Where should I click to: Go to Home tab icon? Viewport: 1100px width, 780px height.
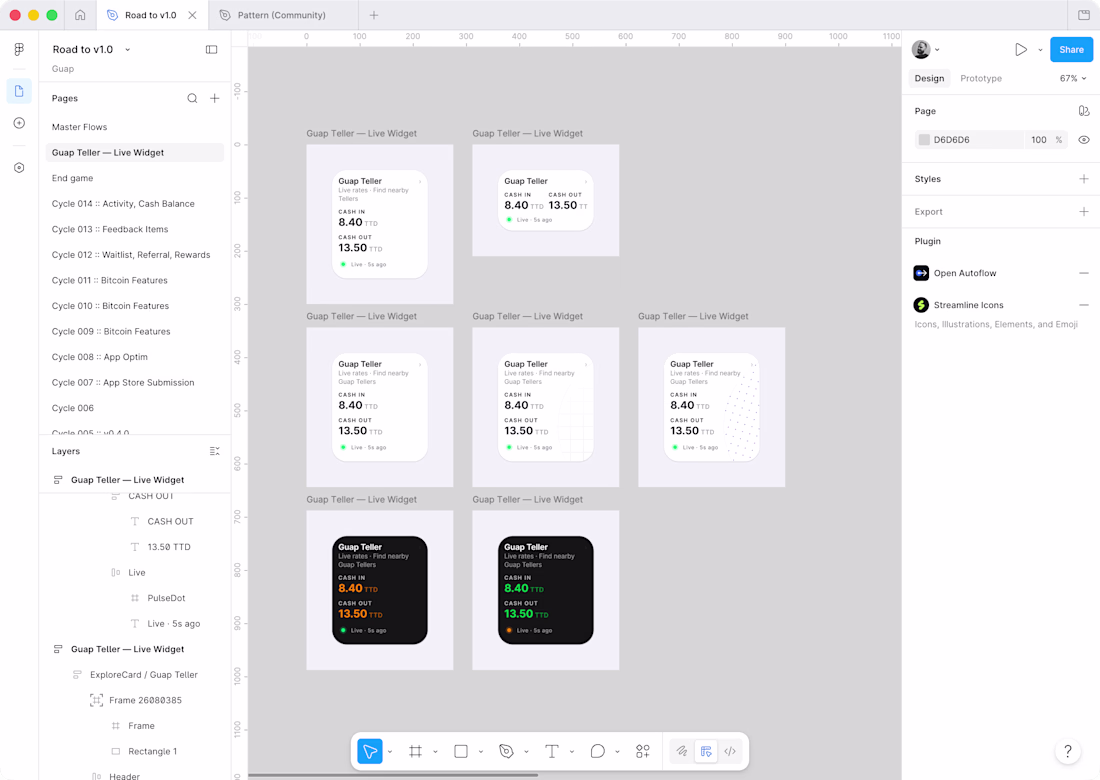point(80,15)
